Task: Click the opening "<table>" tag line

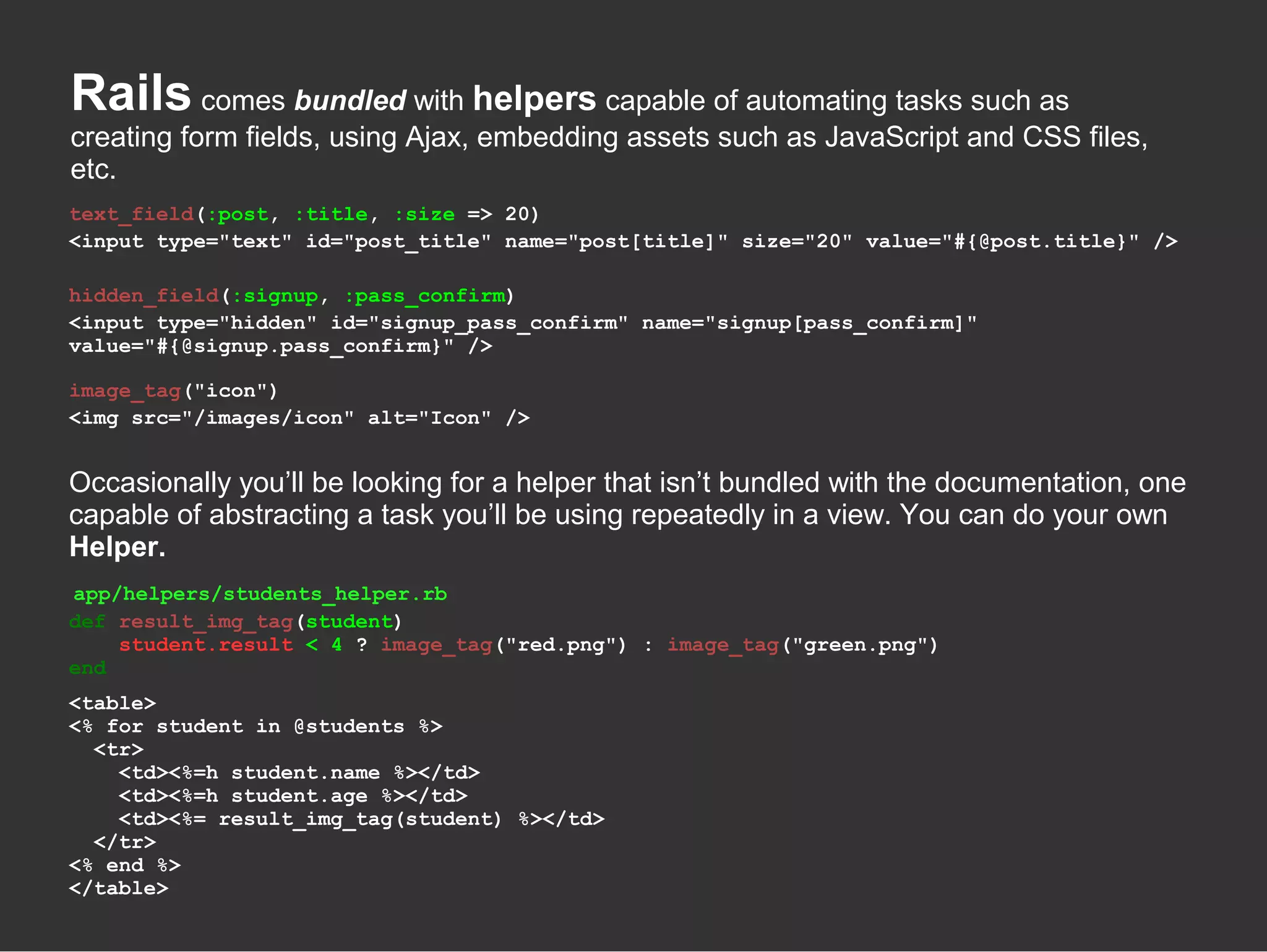Action: tap(113, 703)
